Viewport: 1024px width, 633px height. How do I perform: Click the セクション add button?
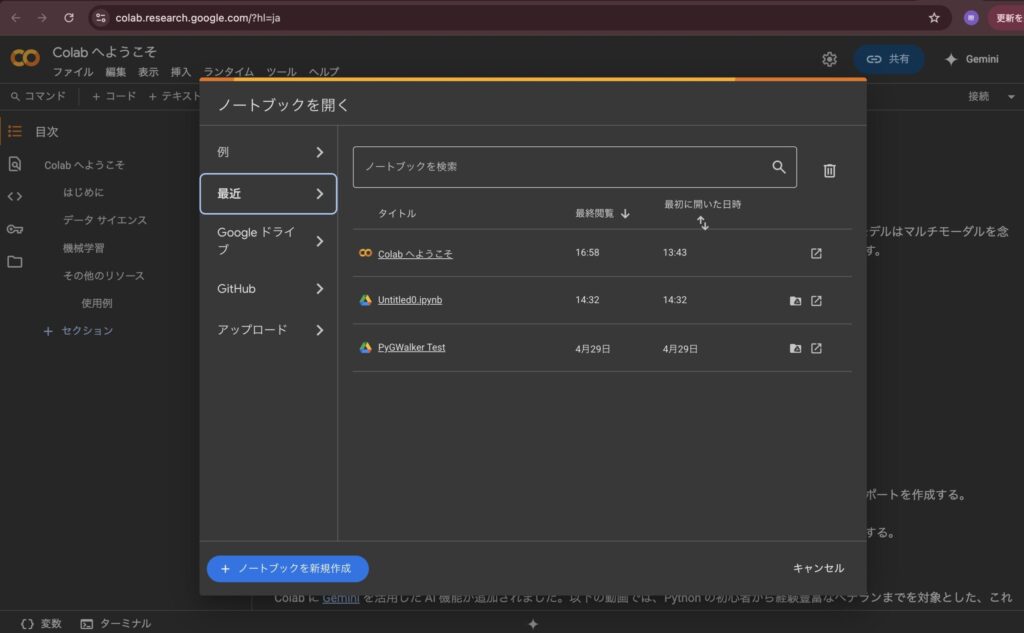(78, 331)
